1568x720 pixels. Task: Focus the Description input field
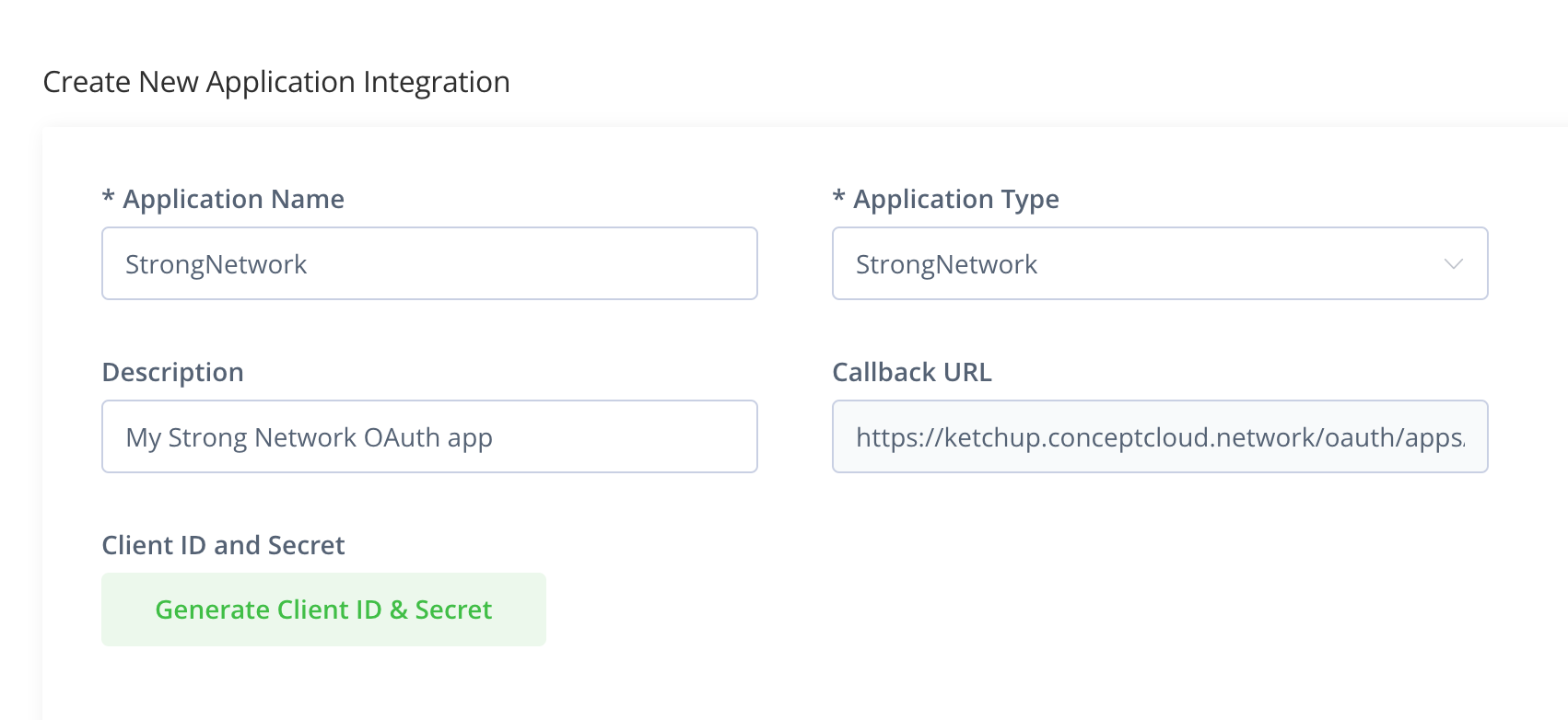pyautogui.click(x=428, y=436)
